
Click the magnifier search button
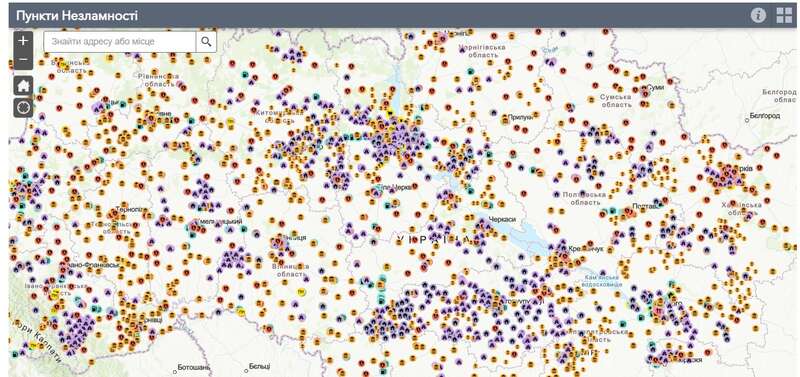click(206, 42)
